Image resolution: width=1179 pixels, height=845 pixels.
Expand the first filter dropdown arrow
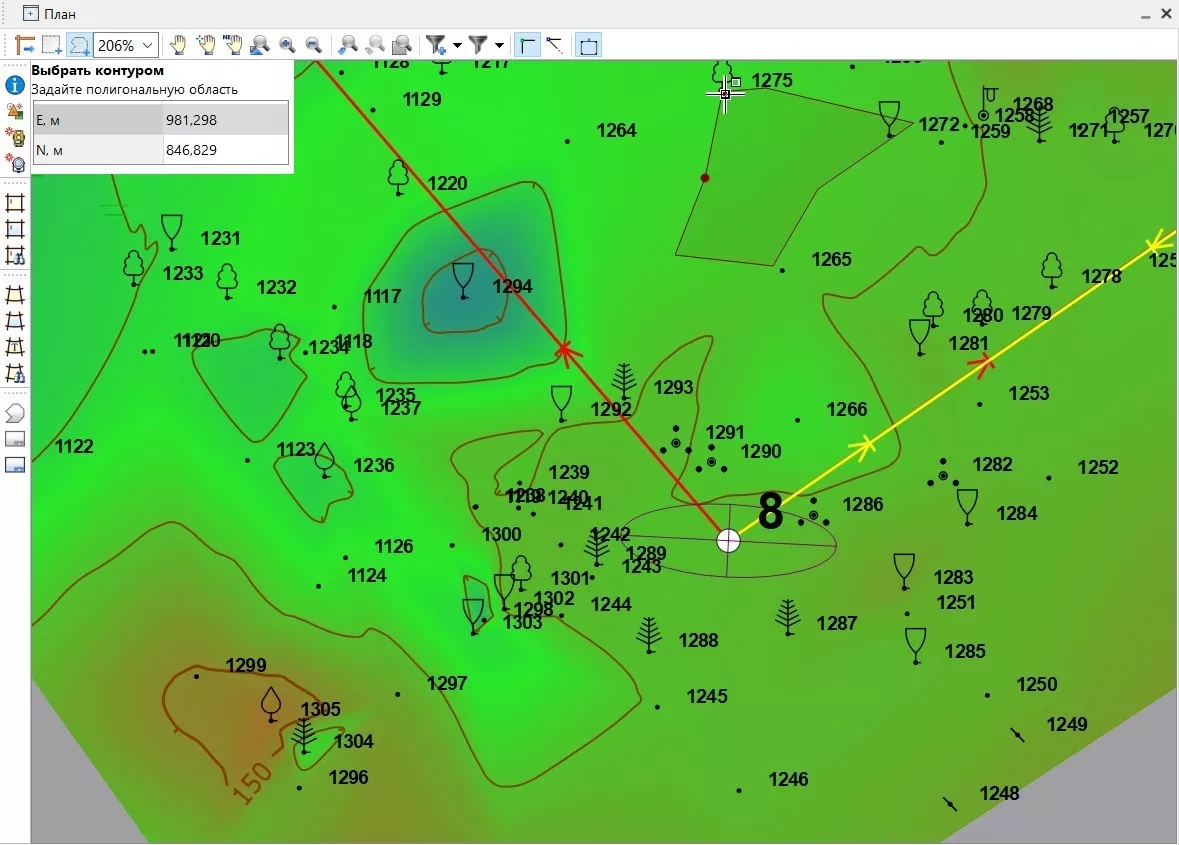(x=457, y=45)
